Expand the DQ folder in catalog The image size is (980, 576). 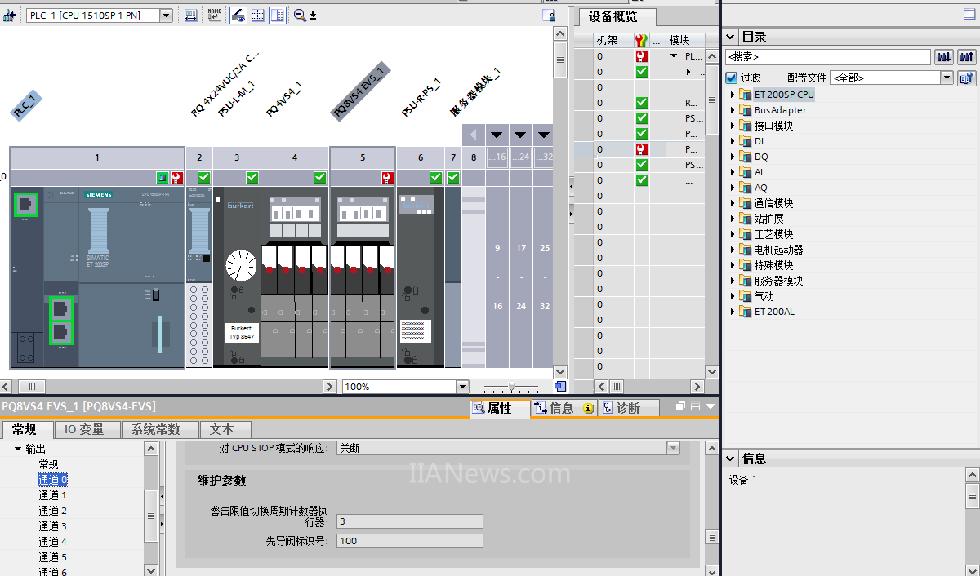pyautogui.click(x=732, y=157)
